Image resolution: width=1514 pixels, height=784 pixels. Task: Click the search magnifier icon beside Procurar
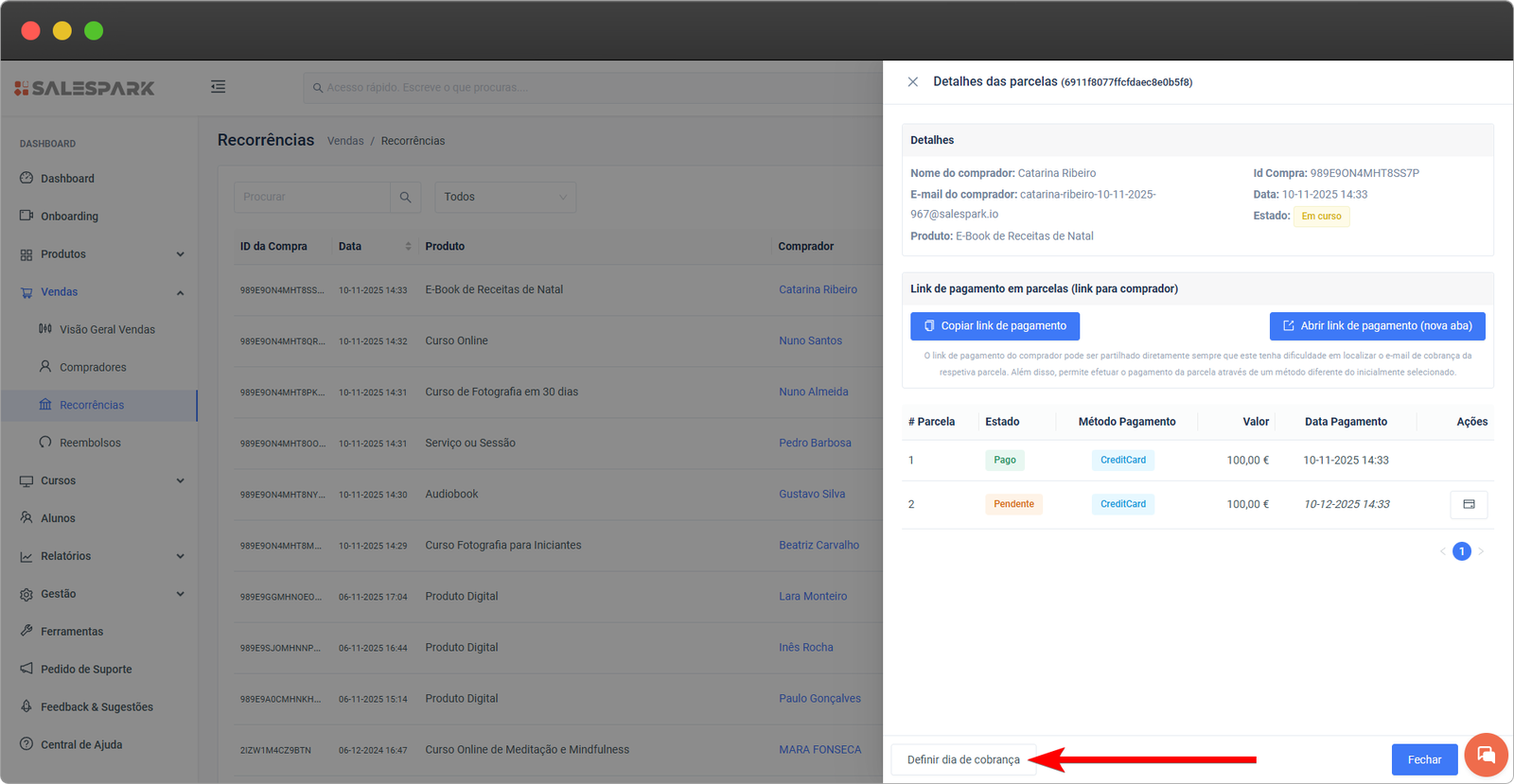405,197
